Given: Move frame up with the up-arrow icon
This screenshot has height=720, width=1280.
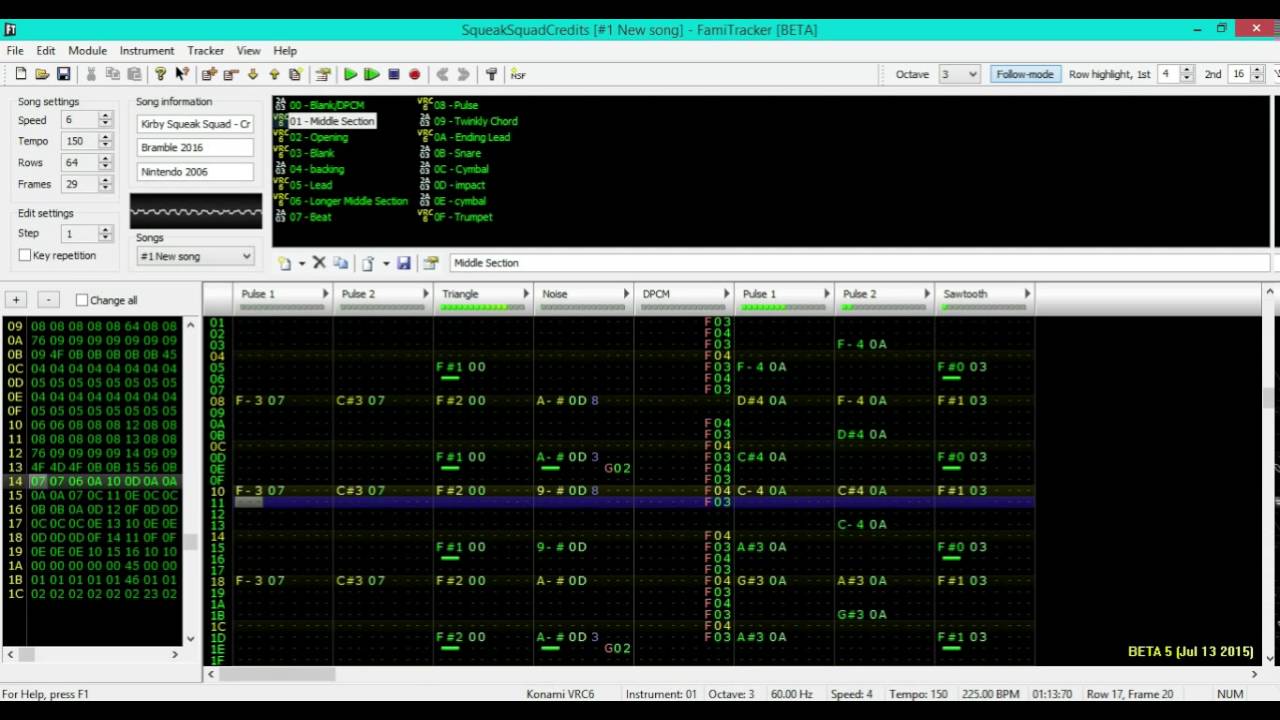Looking at the screenshot, I should [274, 74].
